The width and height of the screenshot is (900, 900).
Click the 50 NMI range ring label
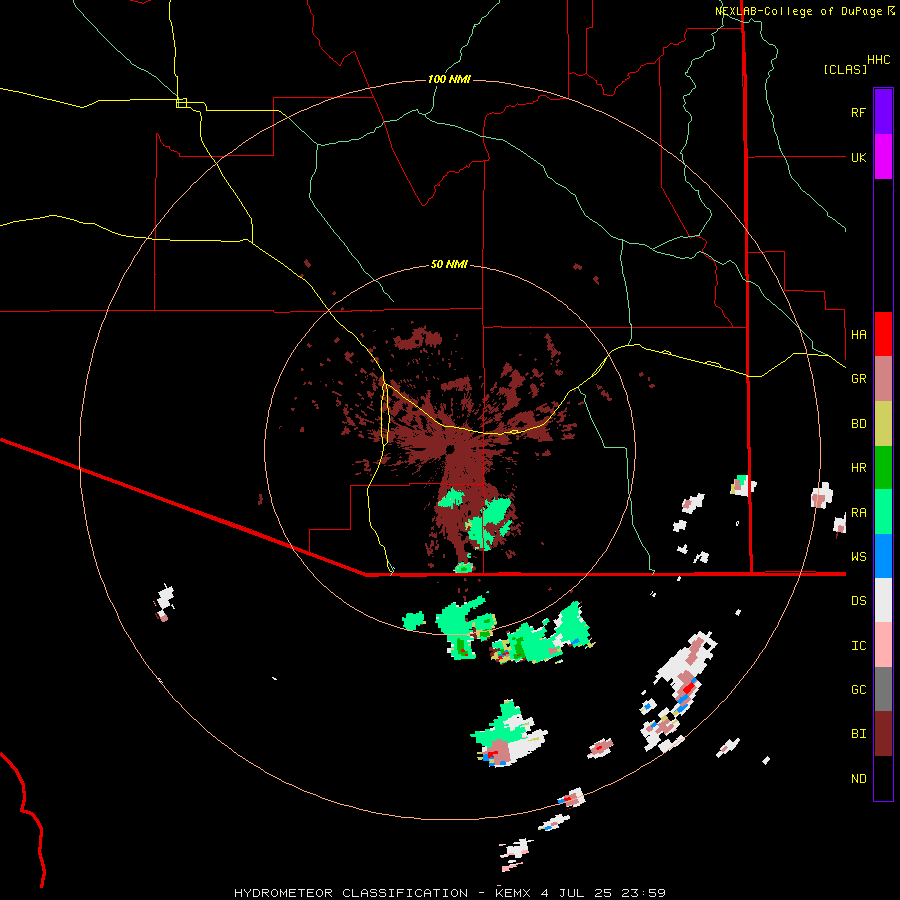(449, 265)
